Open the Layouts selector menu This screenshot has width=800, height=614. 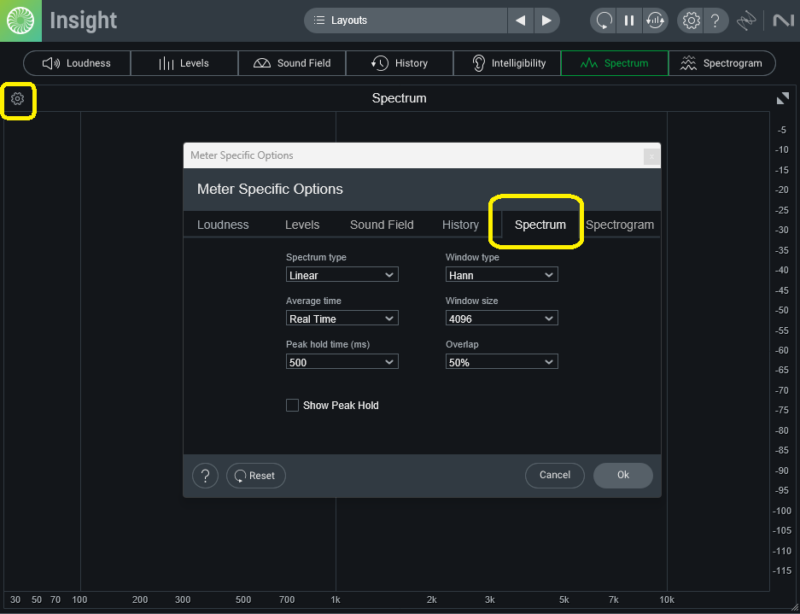[405, 20]
